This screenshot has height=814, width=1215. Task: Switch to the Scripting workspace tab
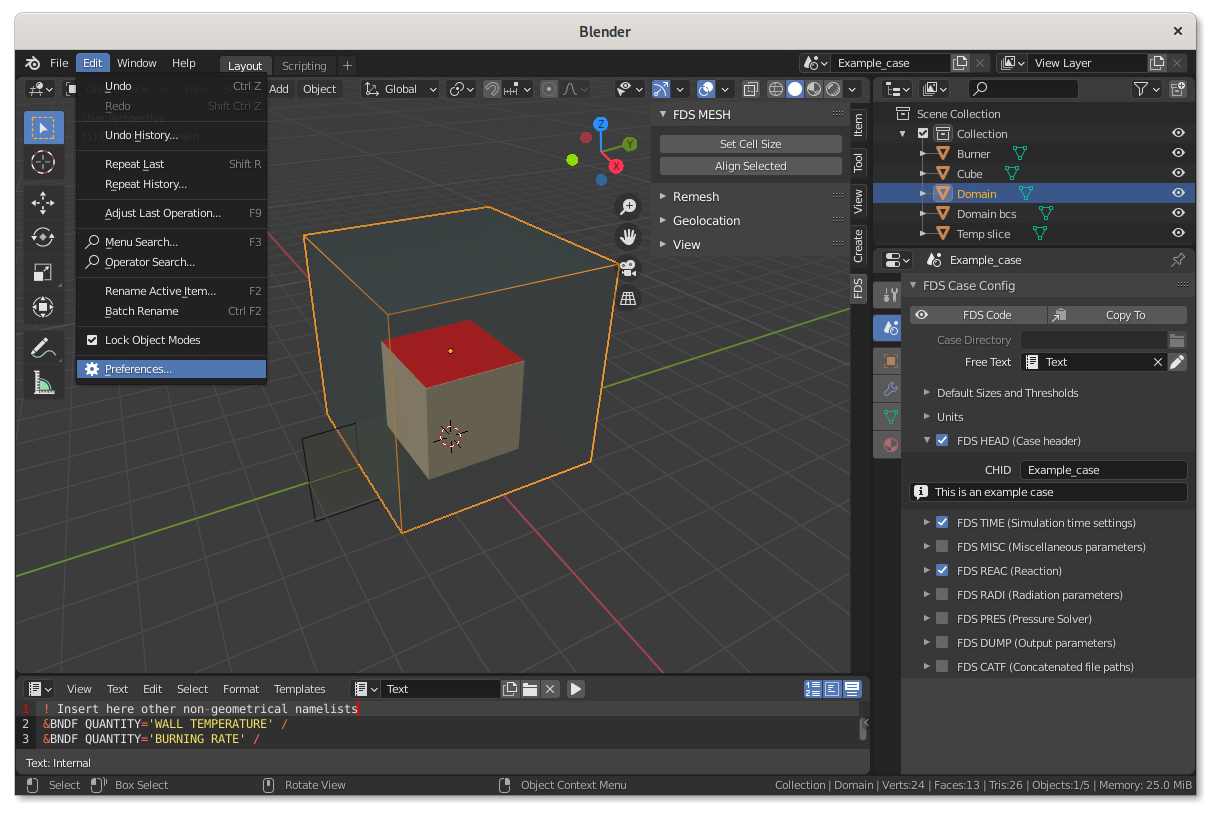click(x=304, y=66)
